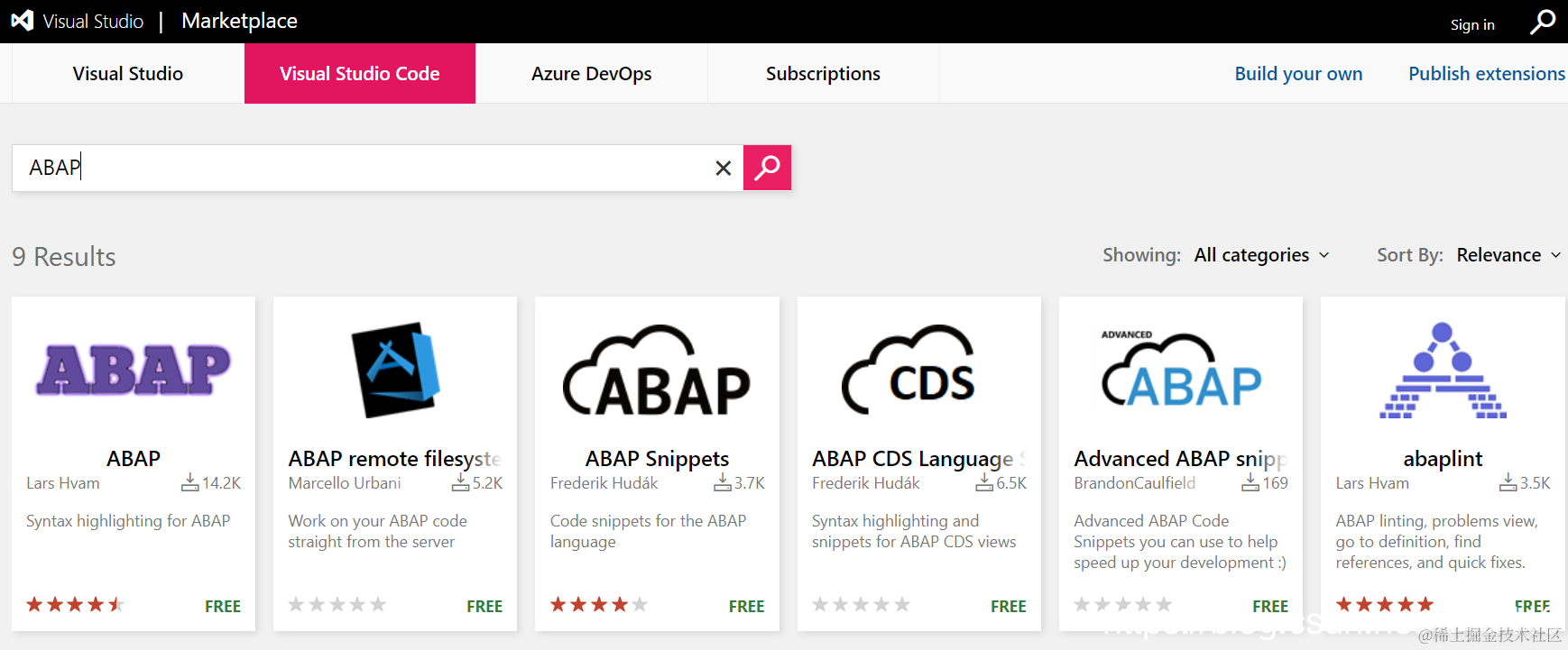
Task: Click download icon next to 6.5K
Action: click(984, 482)
